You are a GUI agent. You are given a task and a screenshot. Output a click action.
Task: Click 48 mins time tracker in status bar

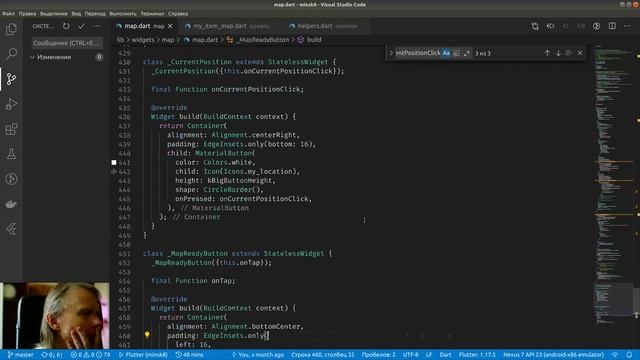coord(189,355)
